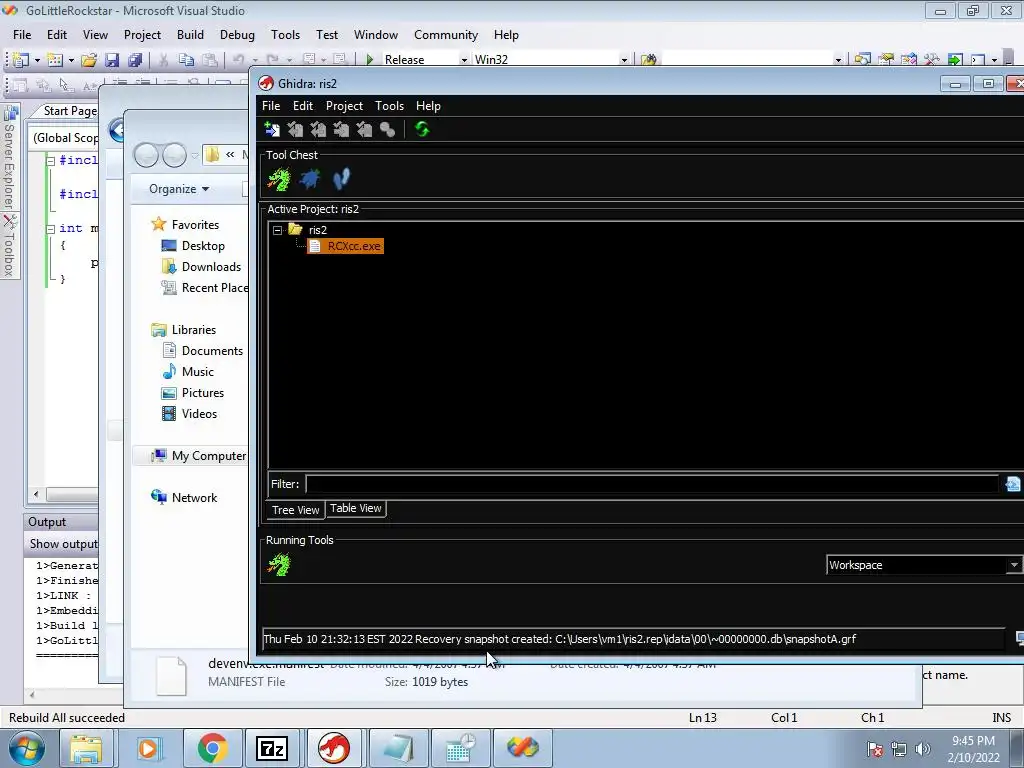The height and width of the screenshot is (768, 1024).
Task: Switch to Tree View tab
Action: (x=295, y=510)
